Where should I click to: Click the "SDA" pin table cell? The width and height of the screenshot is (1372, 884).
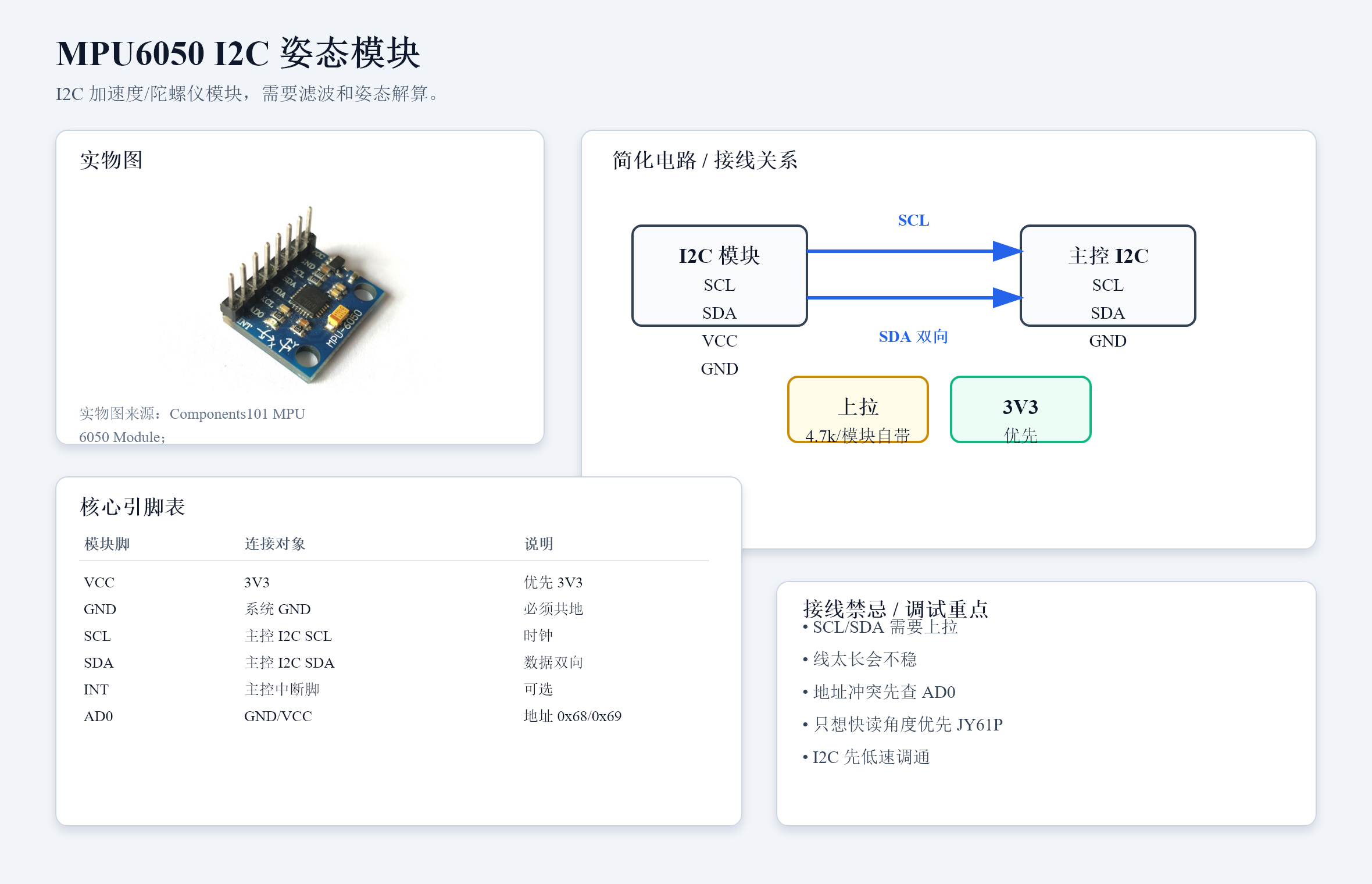[98, 662]
